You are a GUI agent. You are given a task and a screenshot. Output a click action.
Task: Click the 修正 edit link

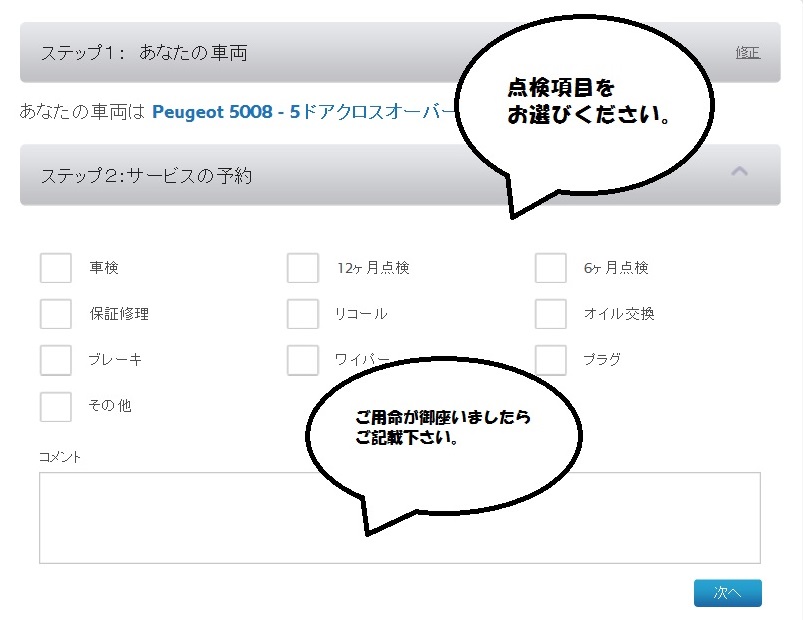747,51
